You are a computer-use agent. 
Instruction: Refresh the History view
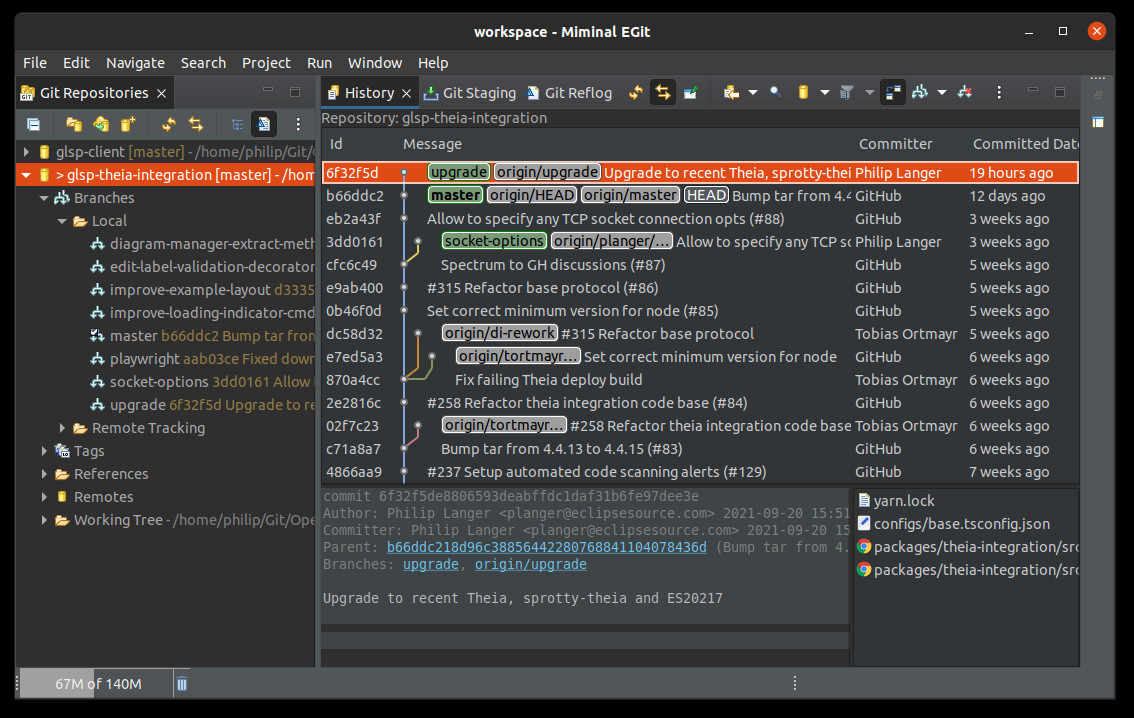[x=636, y=93]
